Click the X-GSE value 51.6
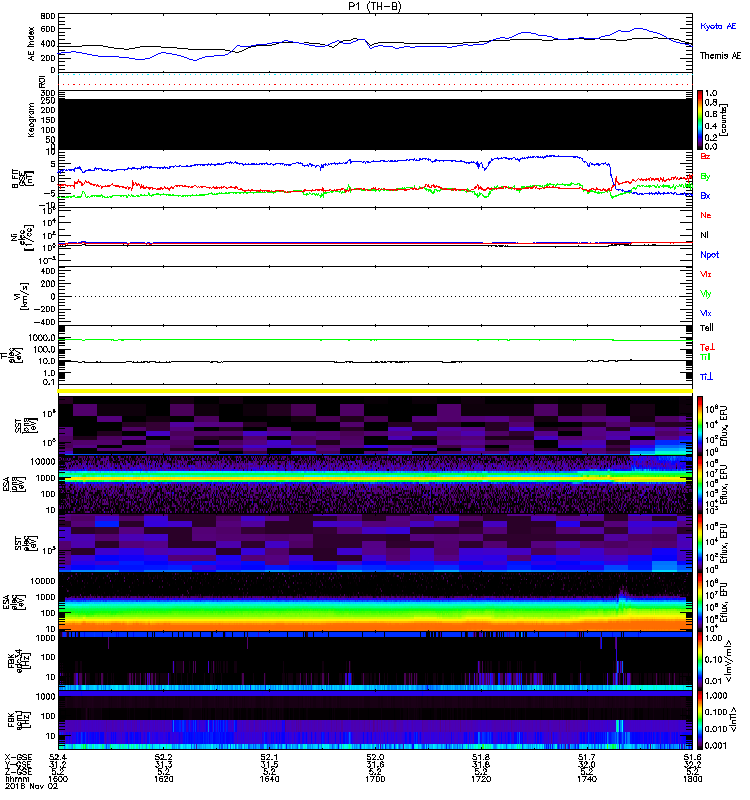 click(x=692, y=757)
